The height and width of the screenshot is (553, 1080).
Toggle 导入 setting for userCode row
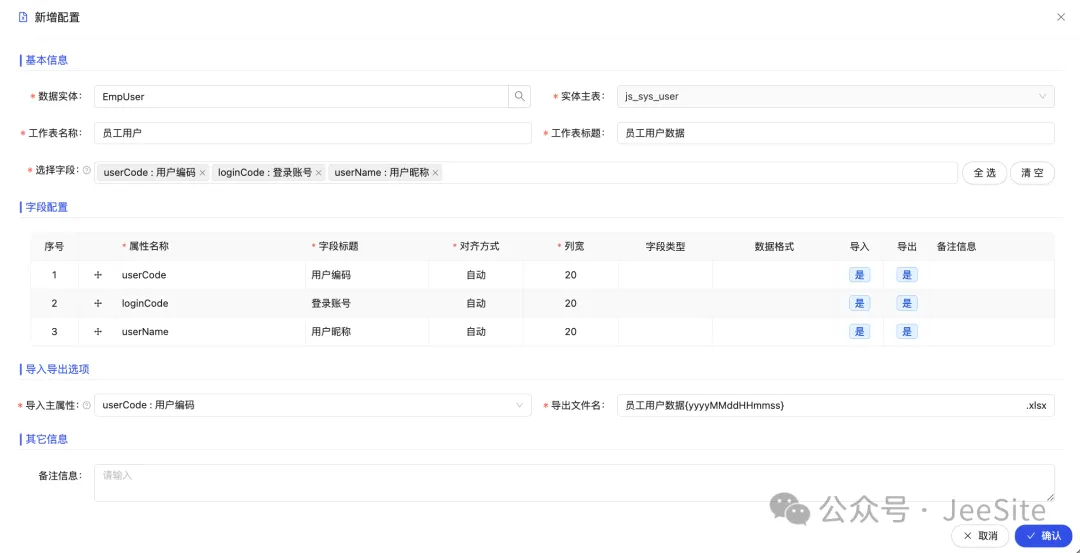pyautogui.click(x=859, y=275)
